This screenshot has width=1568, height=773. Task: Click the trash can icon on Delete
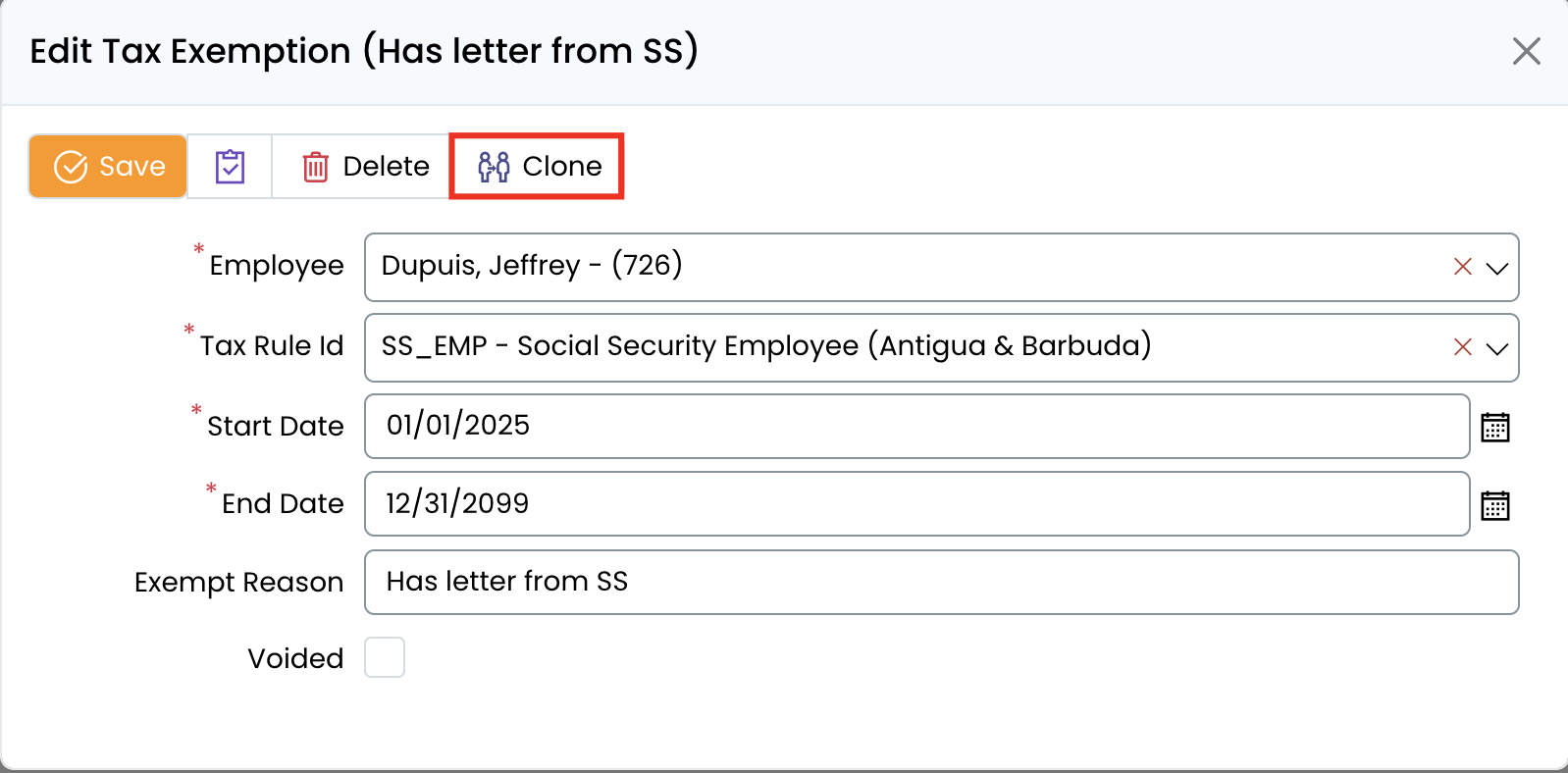coord(315,167)
